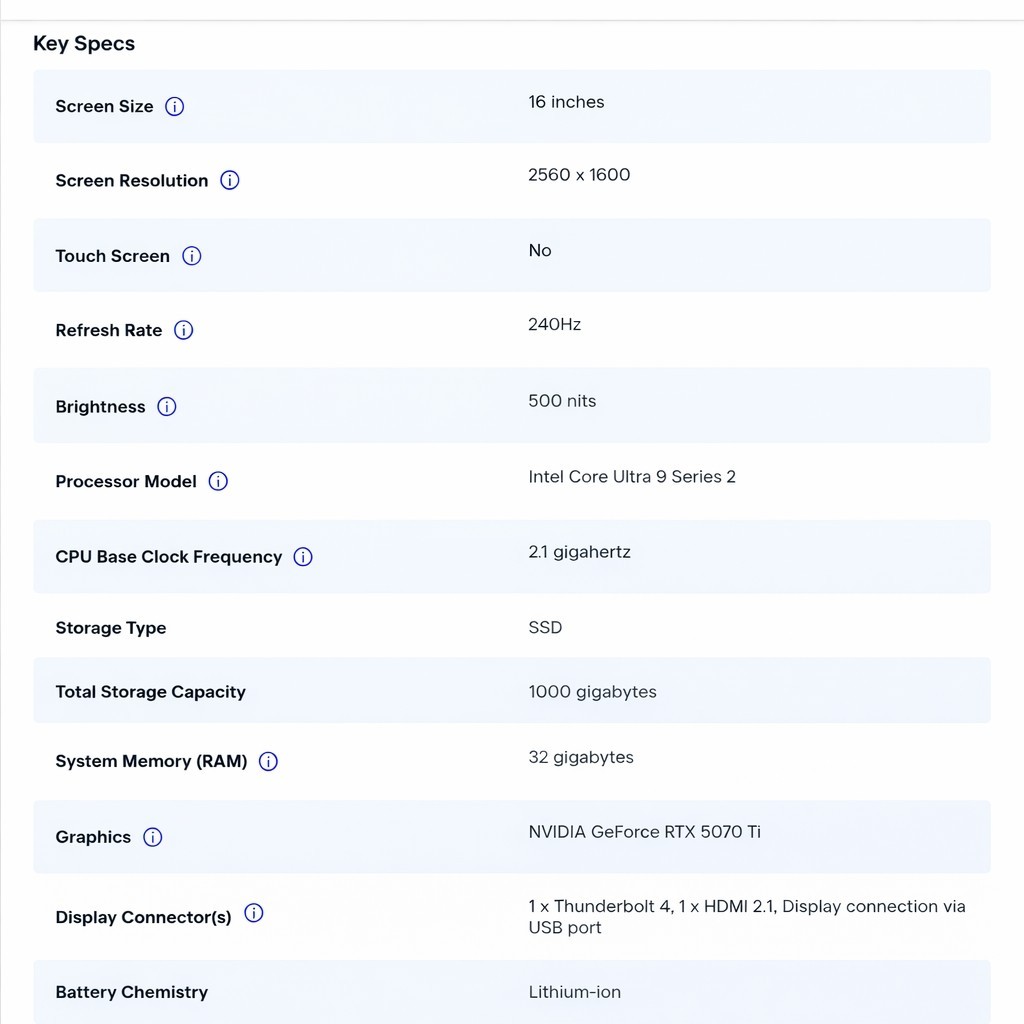Screen dimensions: 1024x1024
Task: Open Processor Model info icon
Action: click(218, 481)
